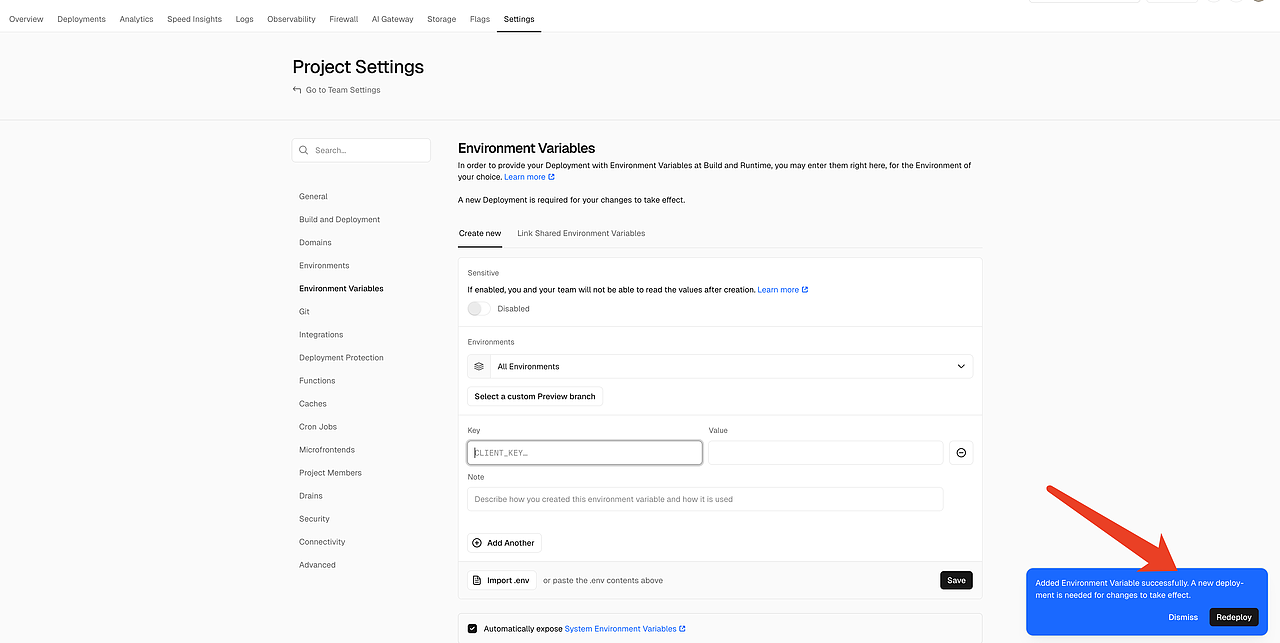Click the remove row minus icon
The image size is (1280, 643).
(x=961, y=453)
